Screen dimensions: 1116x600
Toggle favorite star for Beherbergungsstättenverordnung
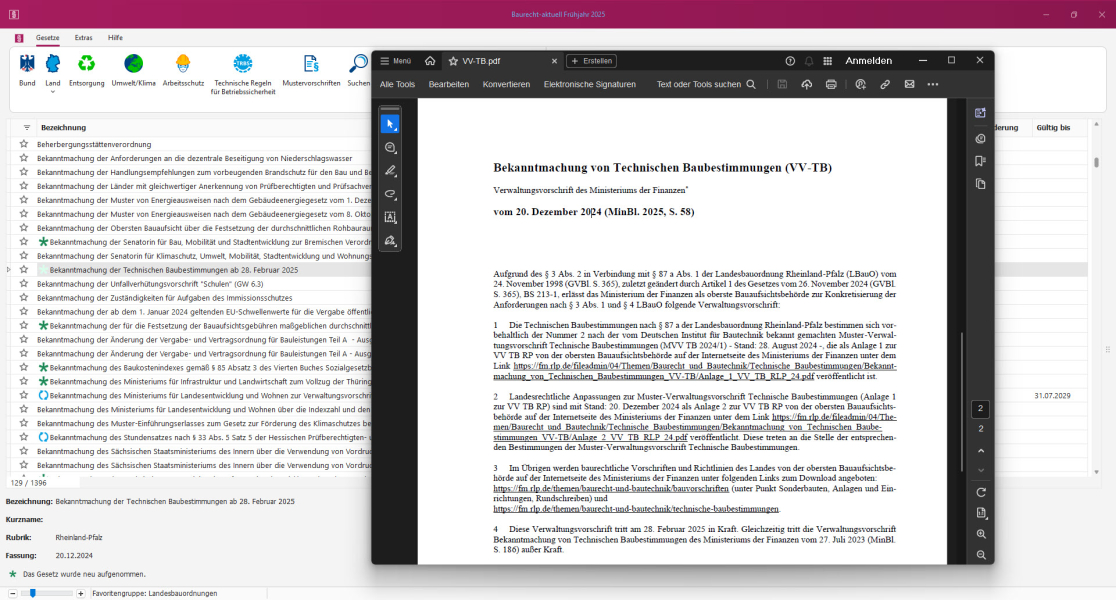click(23, 144)
